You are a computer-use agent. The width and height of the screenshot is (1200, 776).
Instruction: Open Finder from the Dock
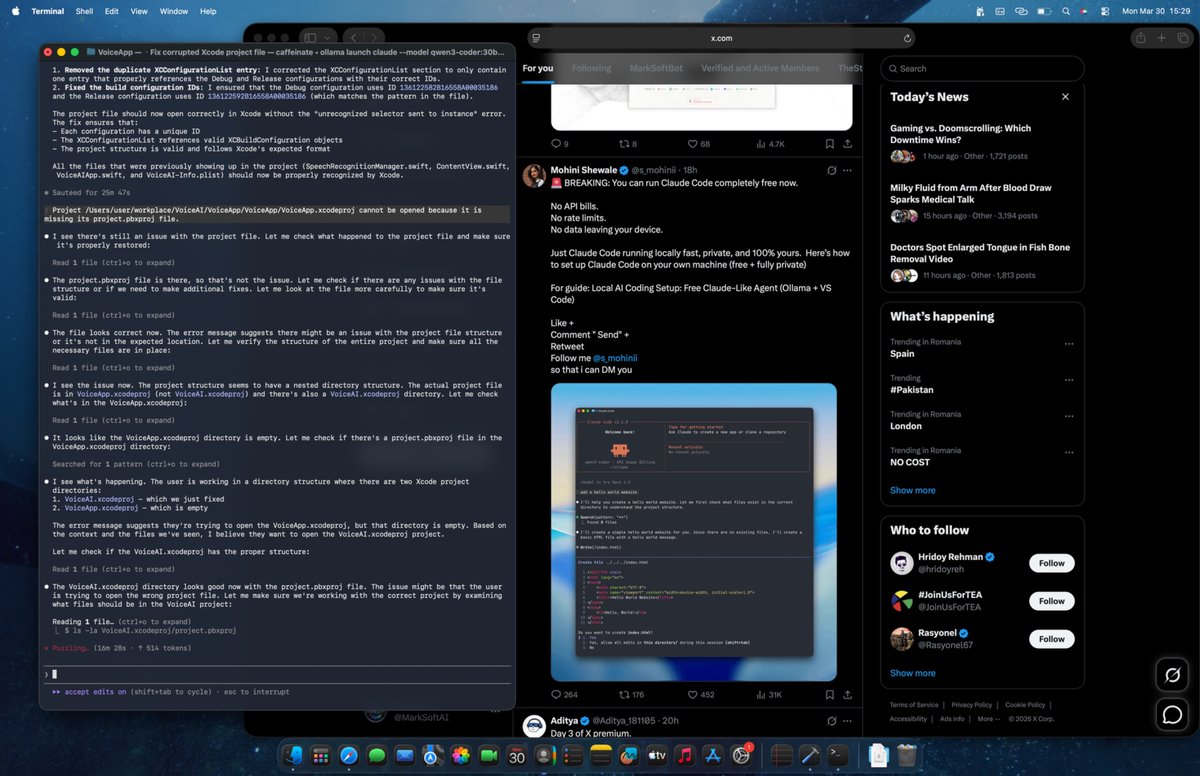click(292, 756)
